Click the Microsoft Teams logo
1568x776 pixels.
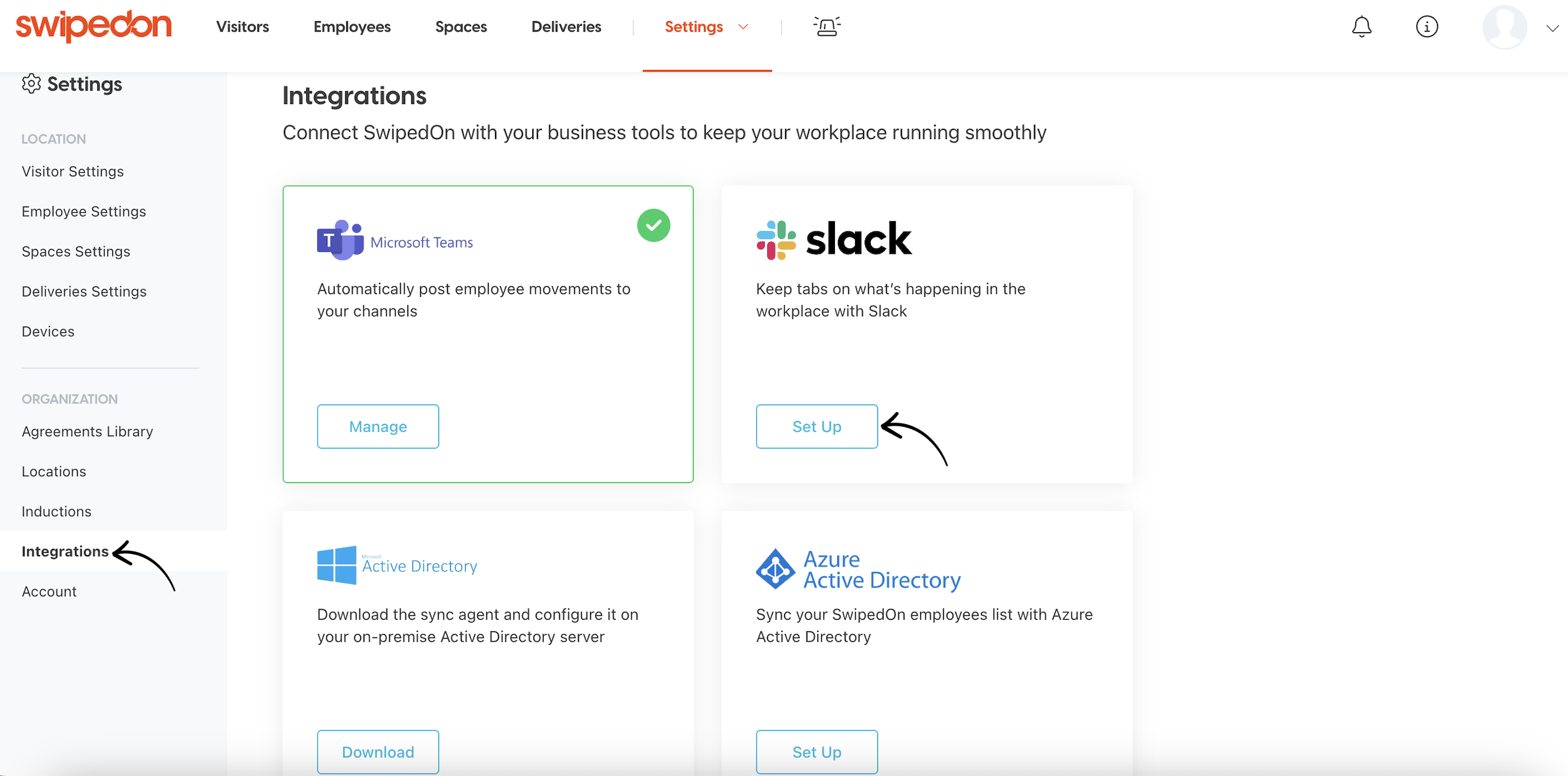click(394, 240)
